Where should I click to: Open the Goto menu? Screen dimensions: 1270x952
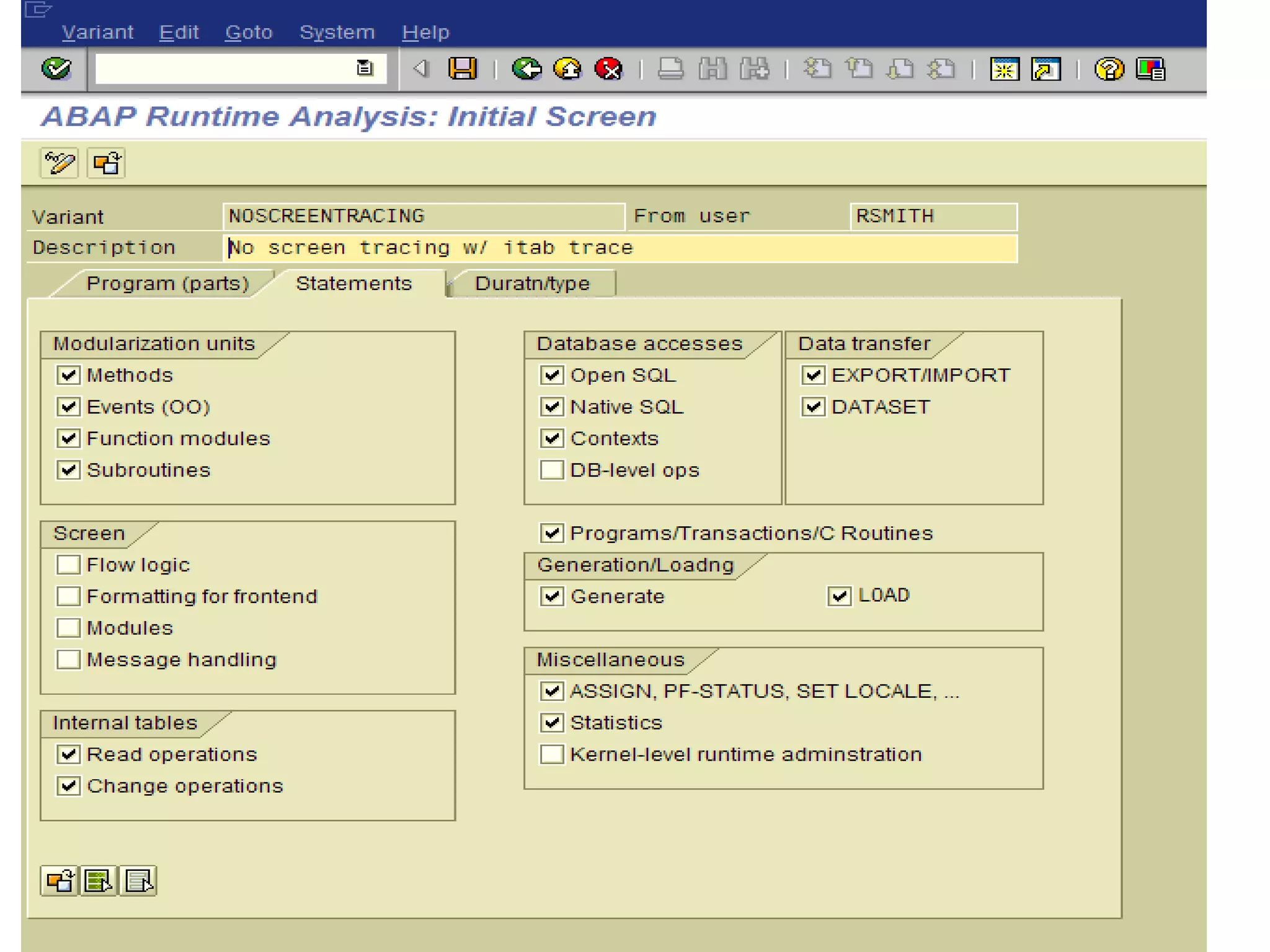click(x=249, y=32)
